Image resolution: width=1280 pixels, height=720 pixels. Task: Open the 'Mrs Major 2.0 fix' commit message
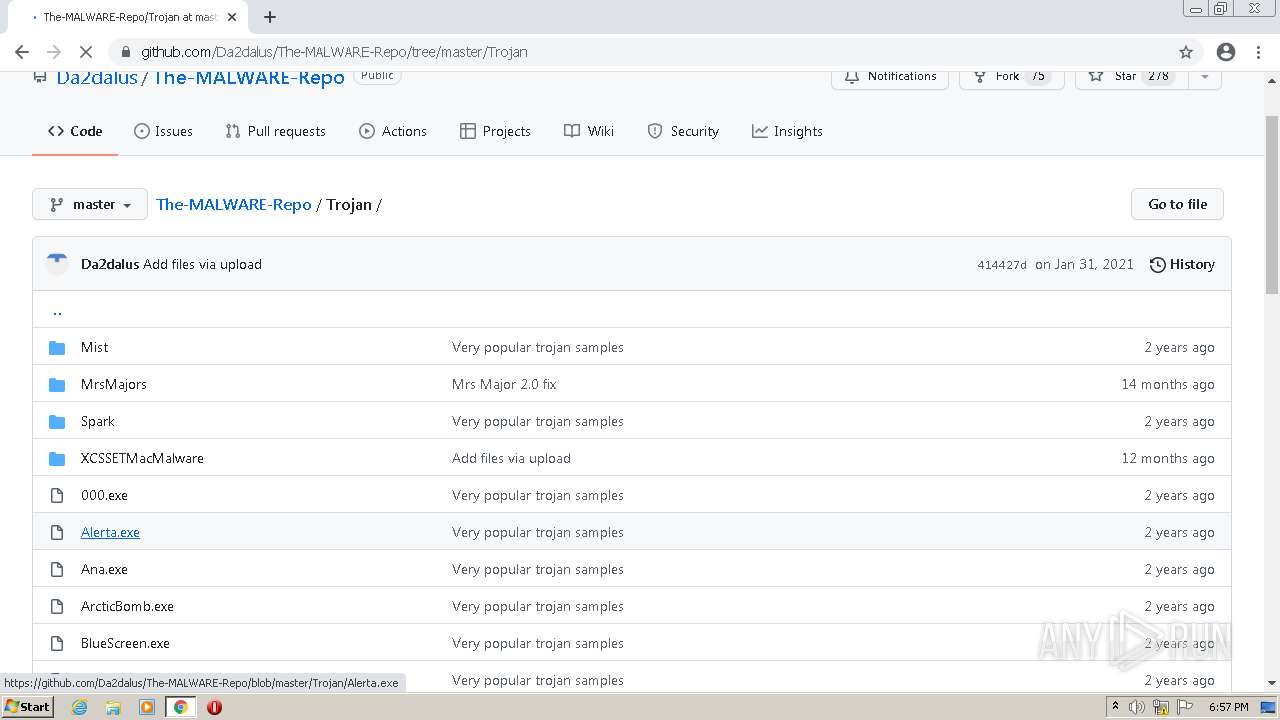point(504,384)
